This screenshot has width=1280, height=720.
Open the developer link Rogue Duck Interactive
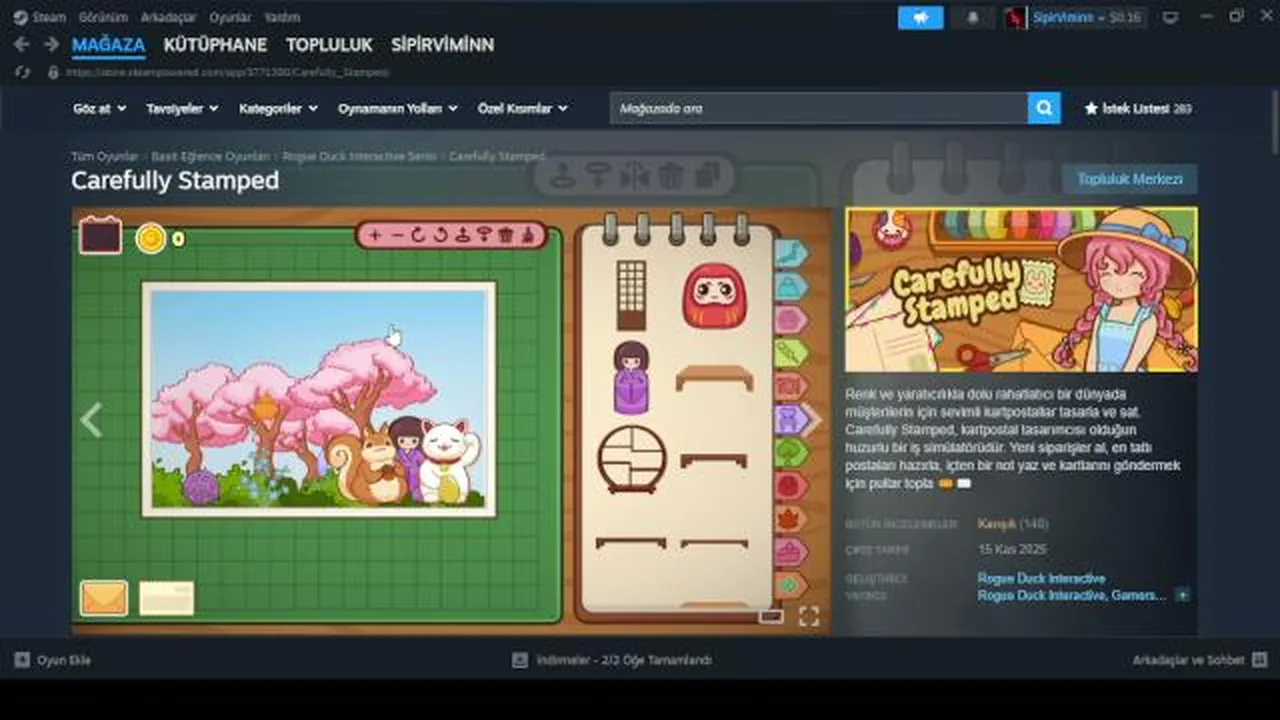point(1041,578)
